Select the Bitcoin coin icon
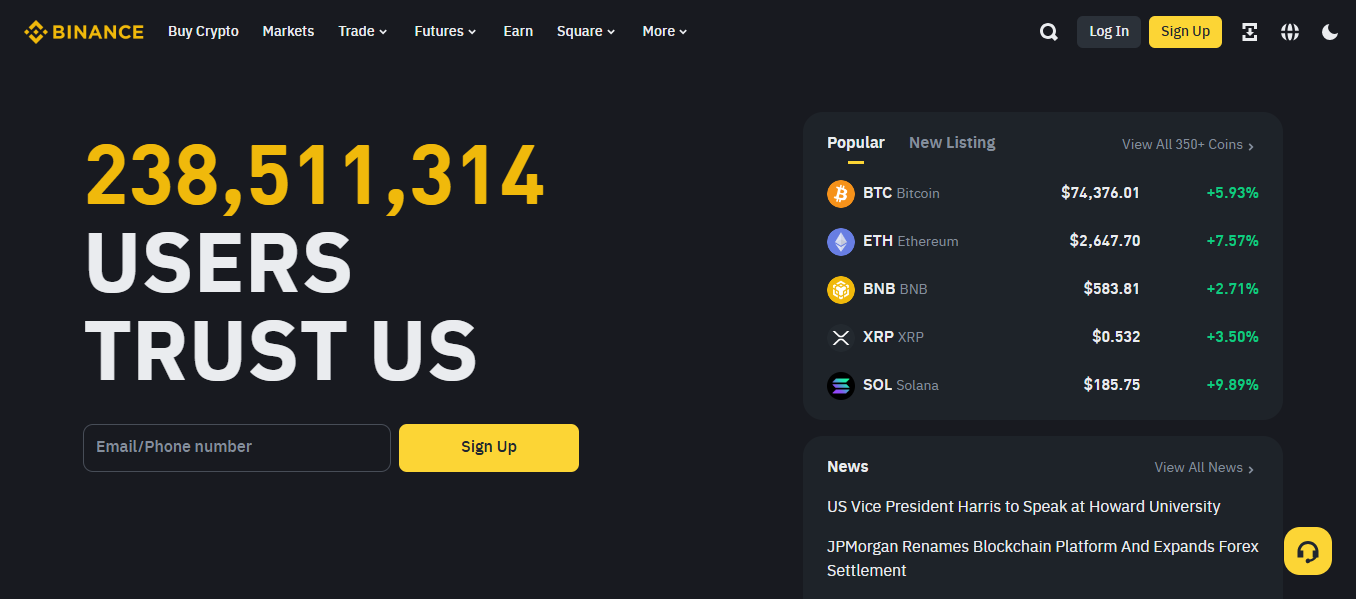The image size is (1356, 599). (x=840, y=193)
